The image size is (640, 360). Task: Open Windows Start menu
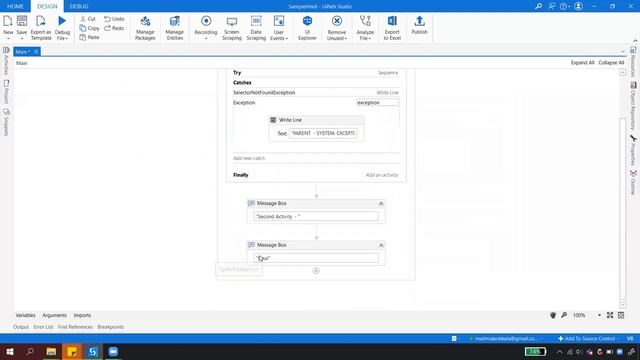[x=10, y=351]
